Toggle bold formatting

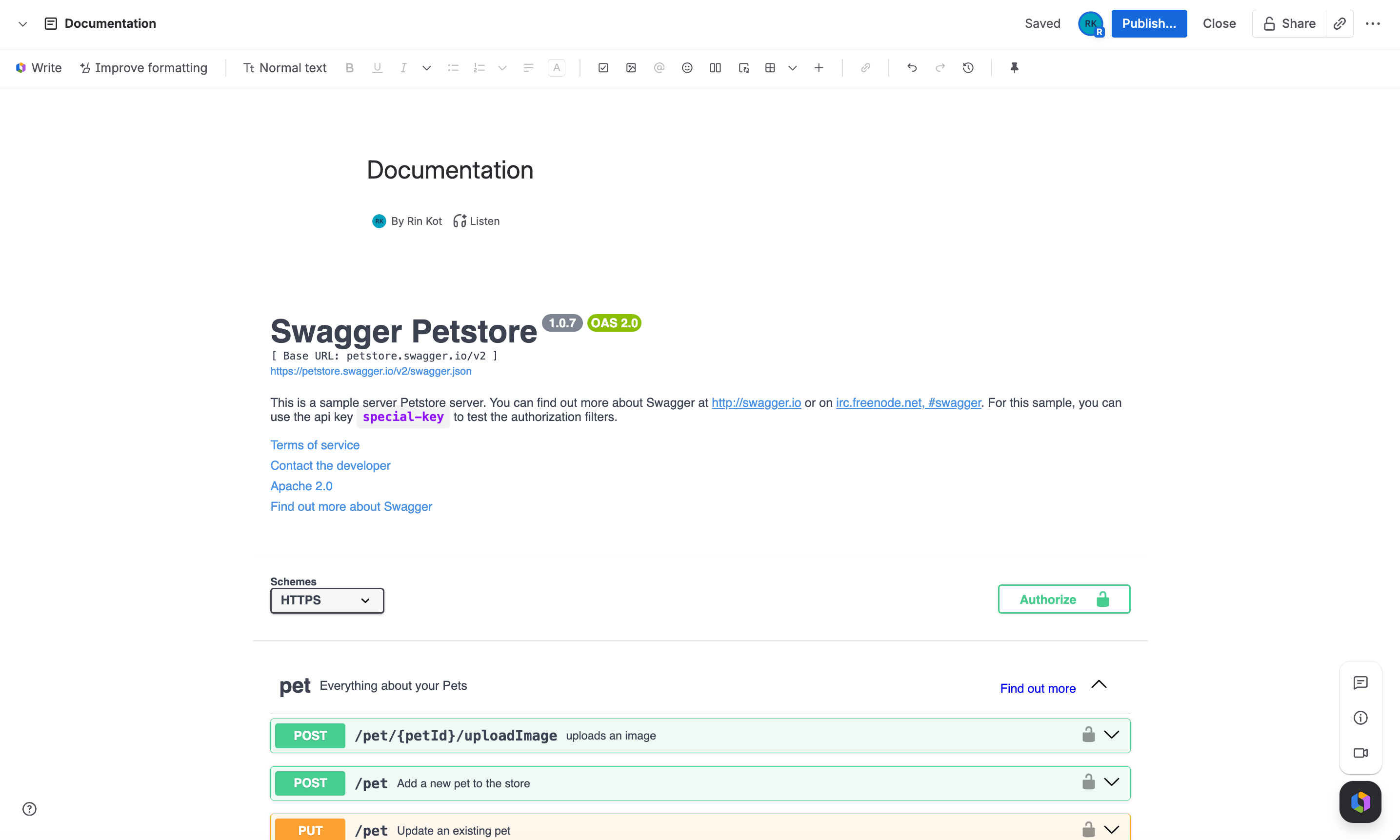[350, 68]
